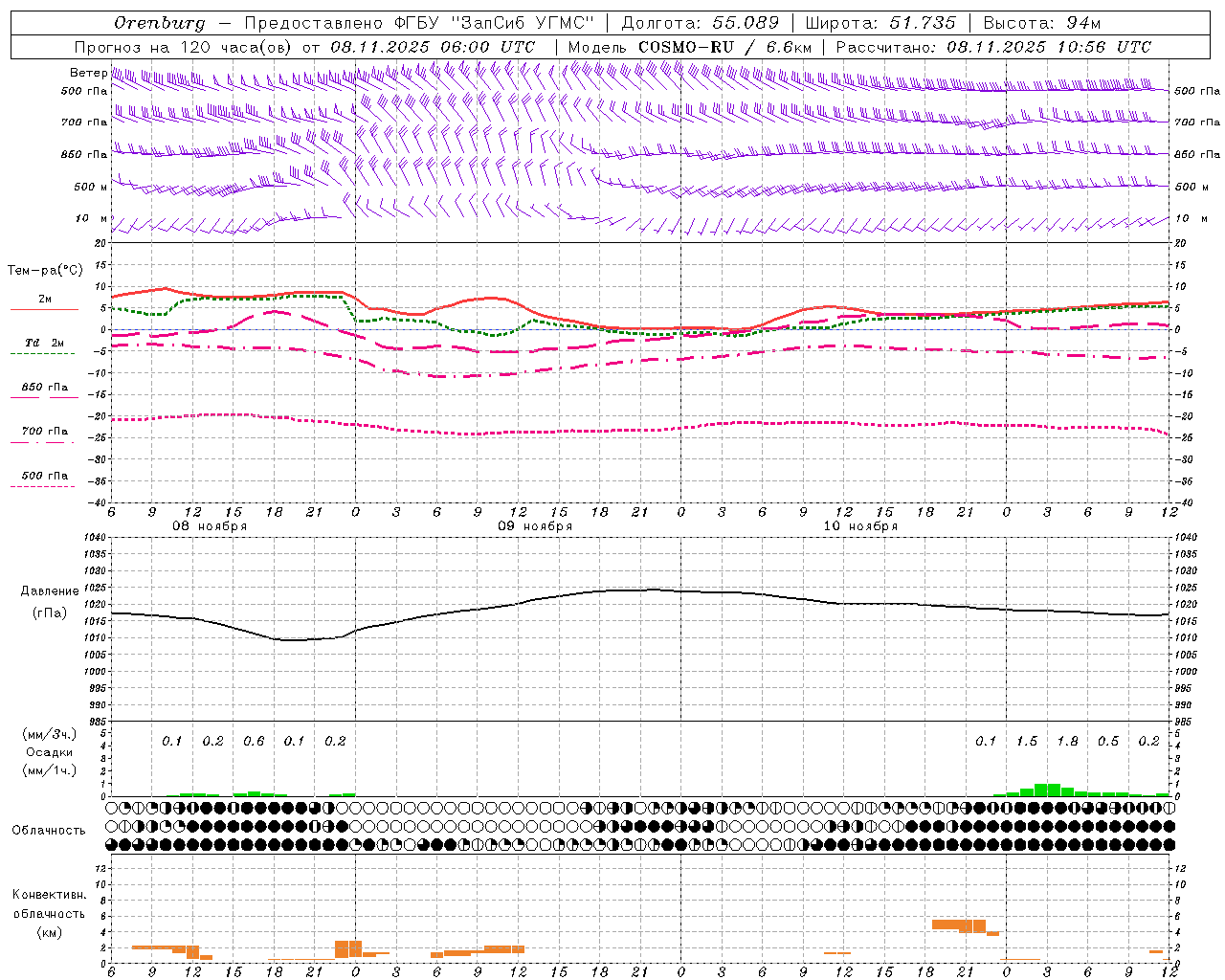Click the (гПа) unit under Давление
The height and width of the screenshot is (980, 1225).
pos(50,612)
